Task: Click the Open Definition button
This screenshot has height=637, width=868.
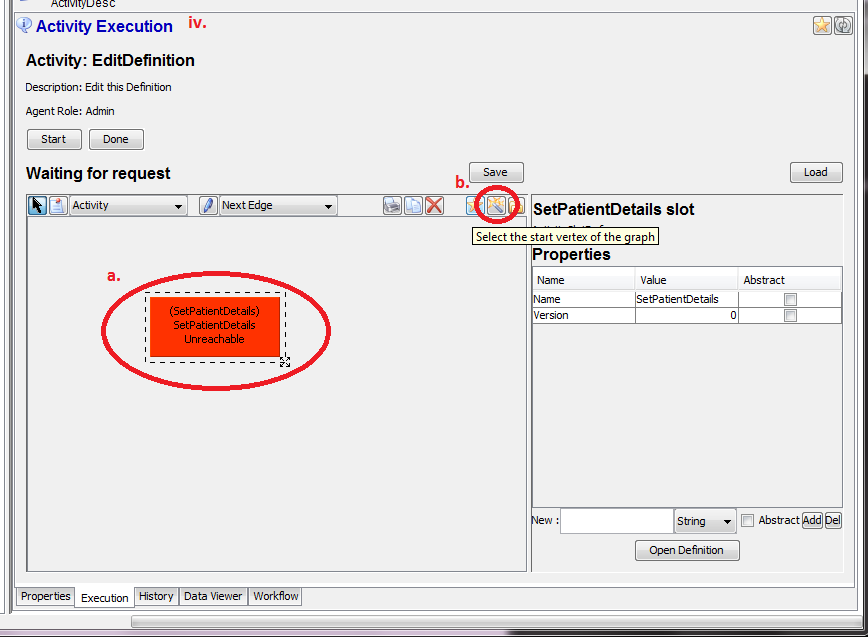Action: [x=687, y=551]
